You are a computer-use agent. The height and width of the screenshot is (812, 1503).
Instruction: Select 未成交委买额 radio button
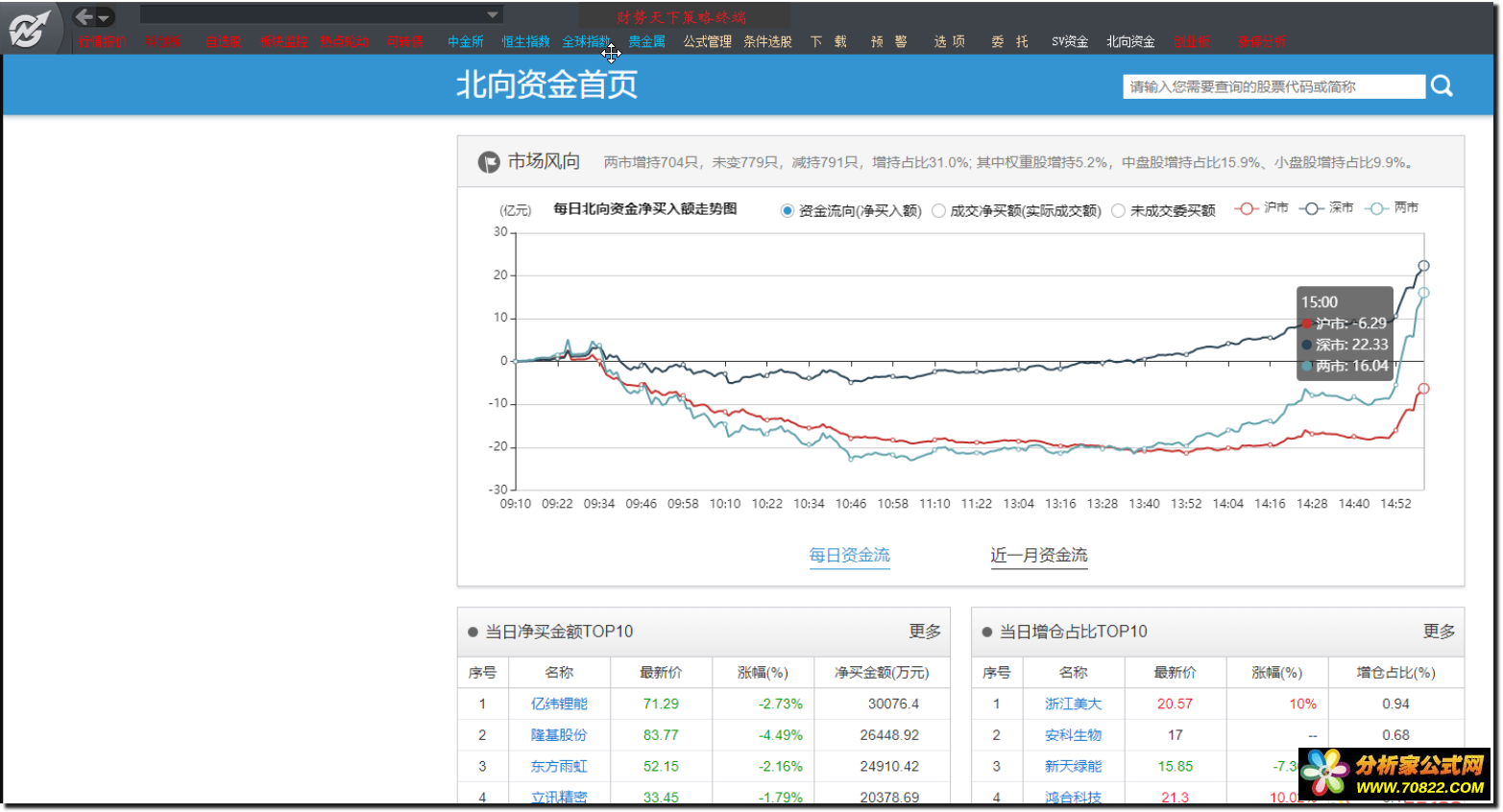[1118, 211]
